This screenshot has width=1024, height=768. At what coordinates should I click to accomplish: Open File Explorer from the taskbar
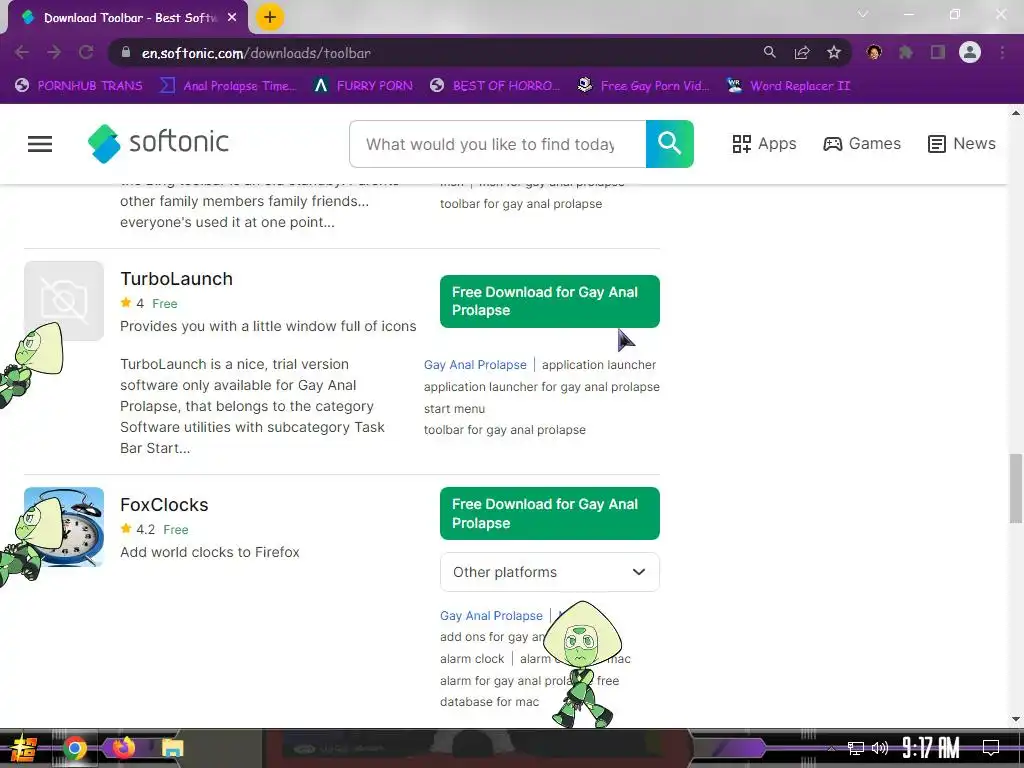tap(172, 748)
